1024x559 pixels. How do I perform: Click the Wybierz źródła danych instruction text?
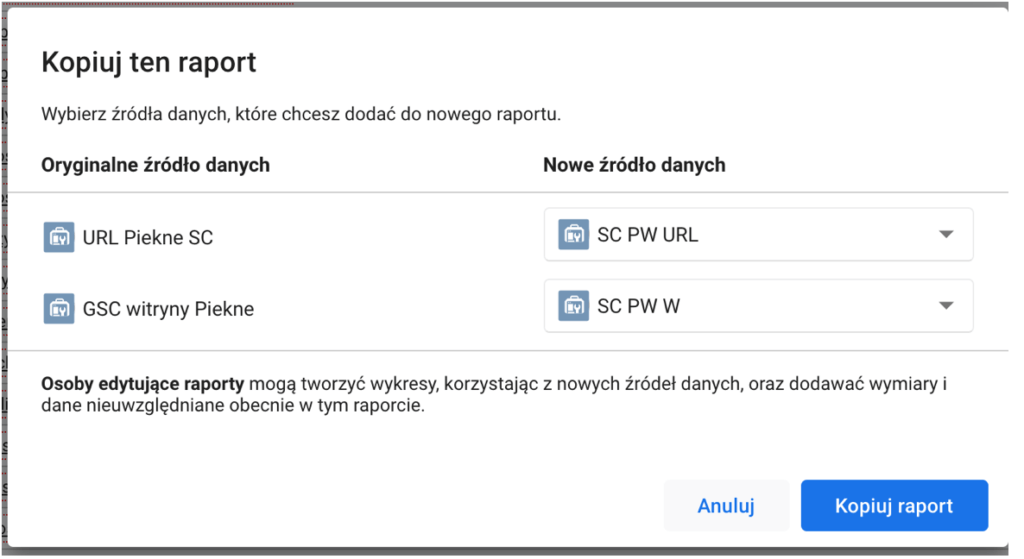tap(300, 114)
